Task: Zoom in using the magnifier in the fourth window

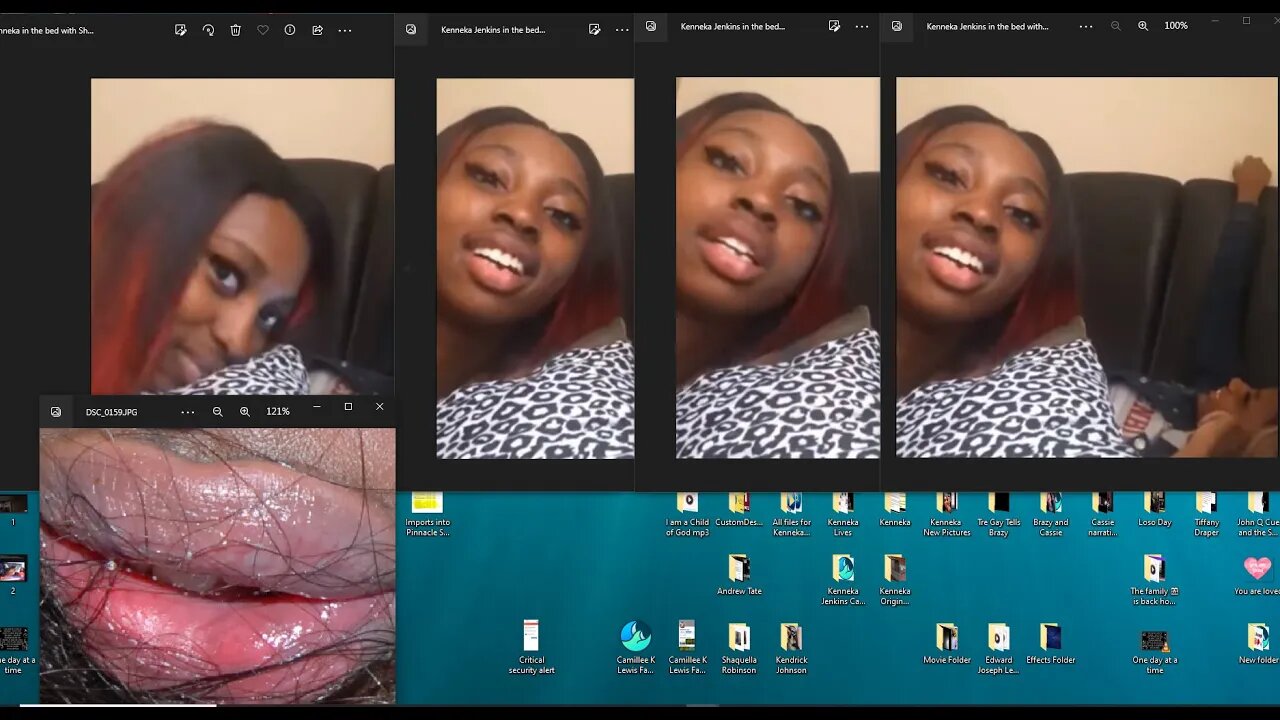Action: (x=1143, y=26)
